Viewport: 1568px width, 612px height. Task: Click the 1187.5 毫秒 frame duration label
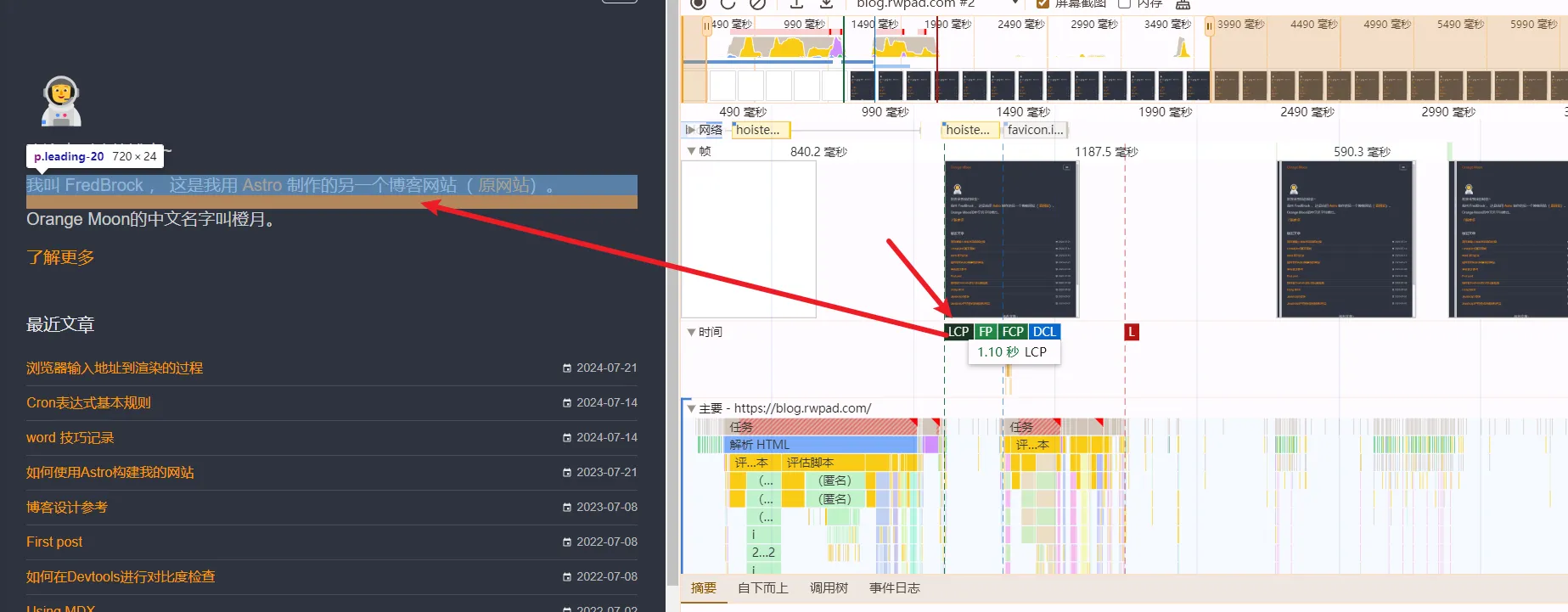(x=1106, y=152)
